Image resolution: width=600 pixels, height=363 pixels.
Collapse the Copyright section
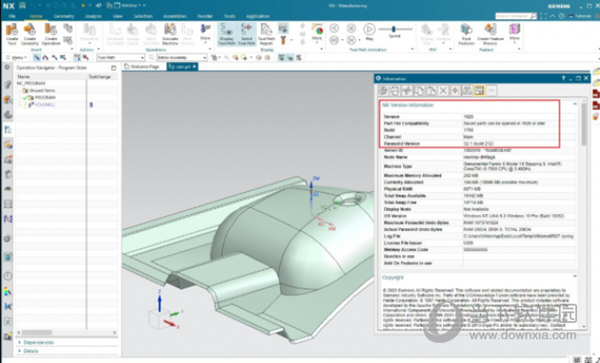coord(574,276)
